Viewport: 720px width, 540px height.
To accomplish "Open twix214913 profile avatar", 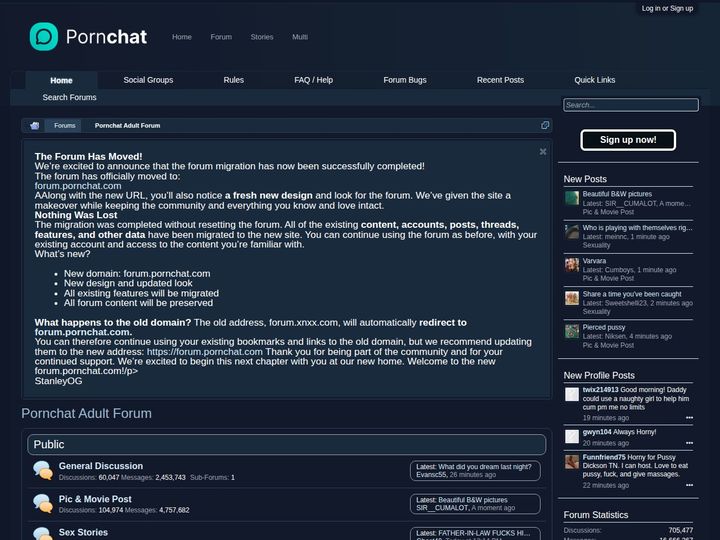I will coord(572,394).
